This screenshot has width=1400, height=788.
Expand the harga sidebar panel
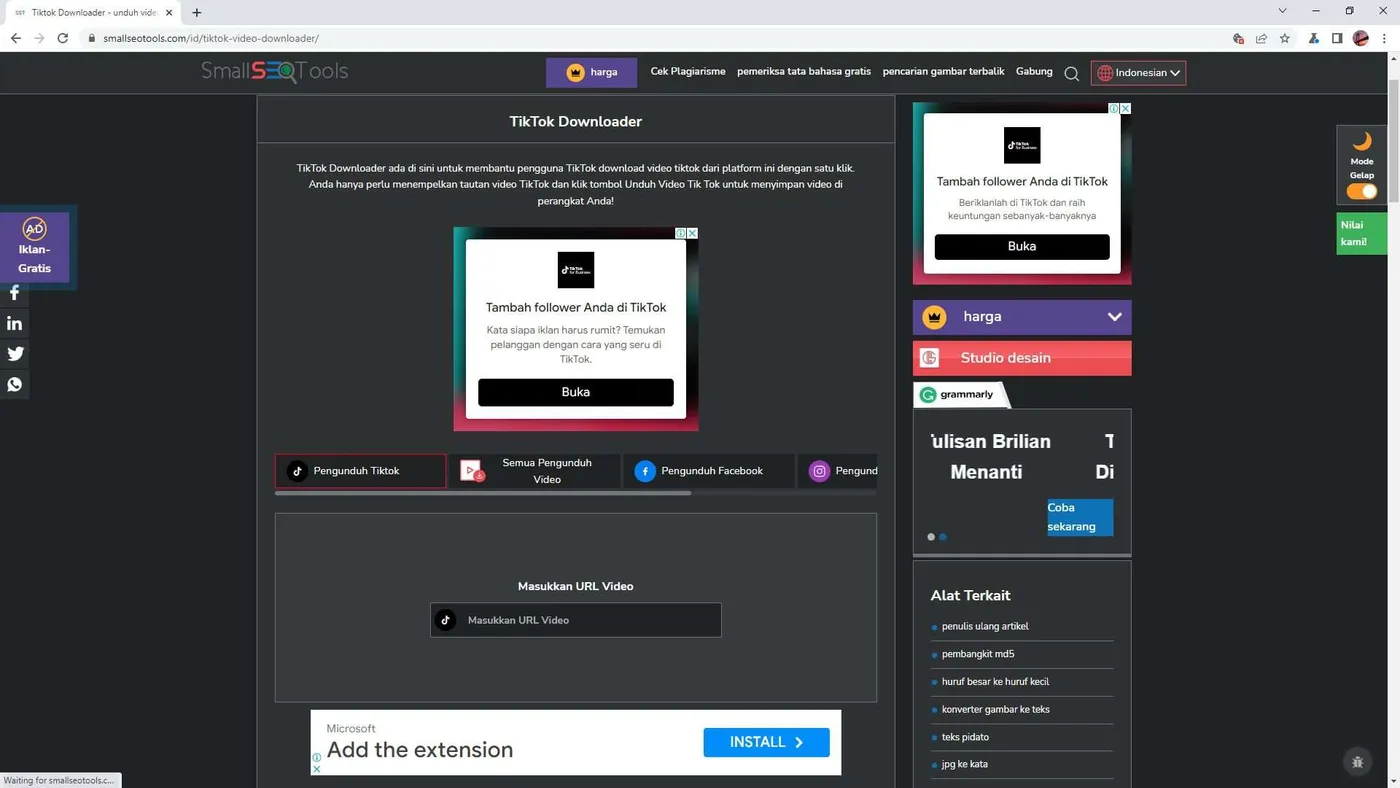coord(1022,317)
